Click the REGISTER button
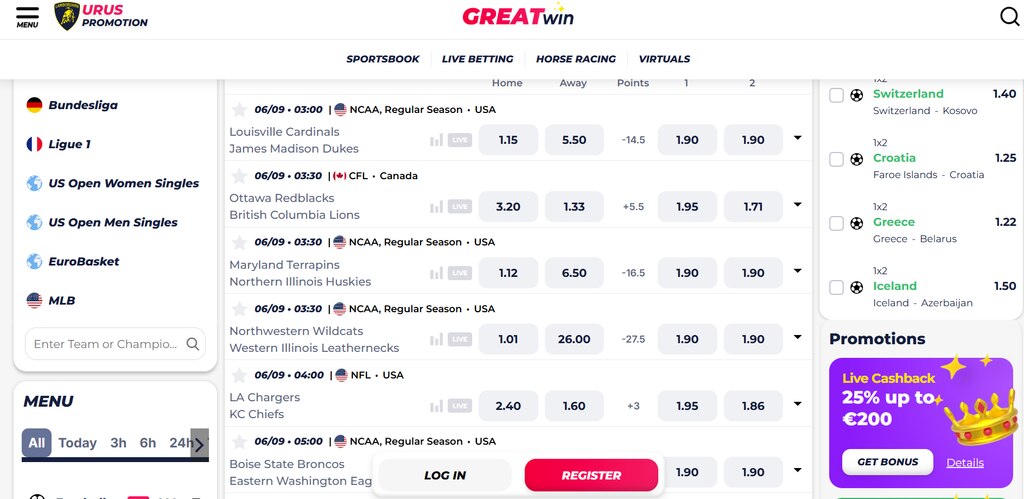This screenshot has height=499, width=1024. (591, 475)
